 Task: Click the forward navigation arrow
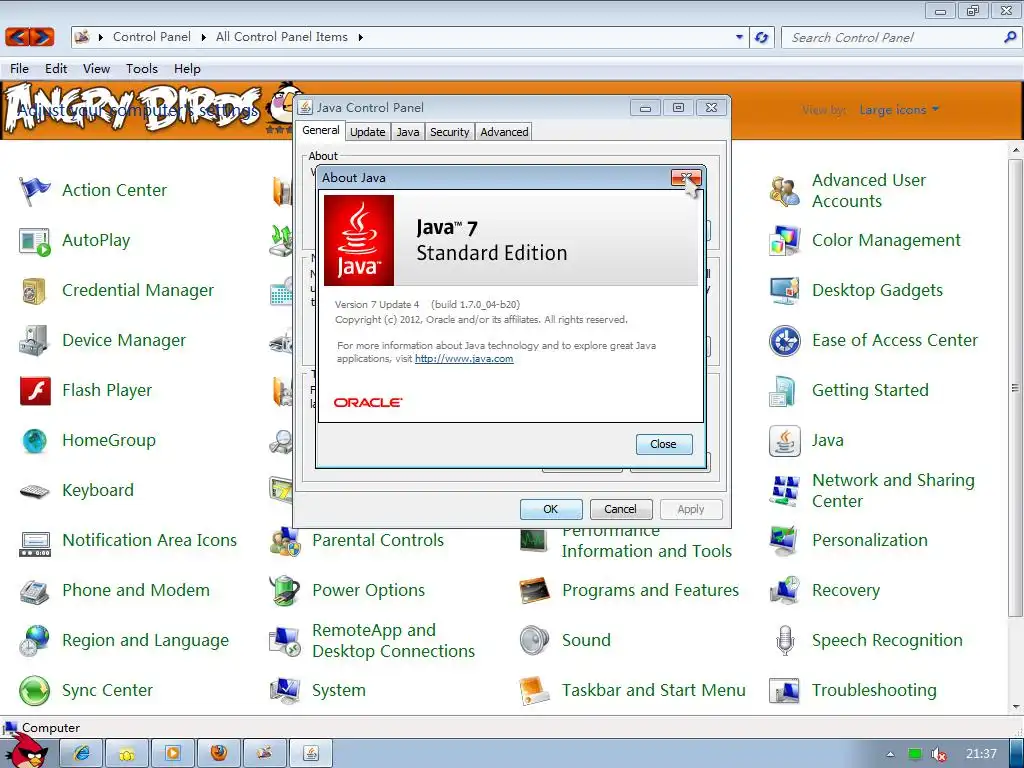42,37
